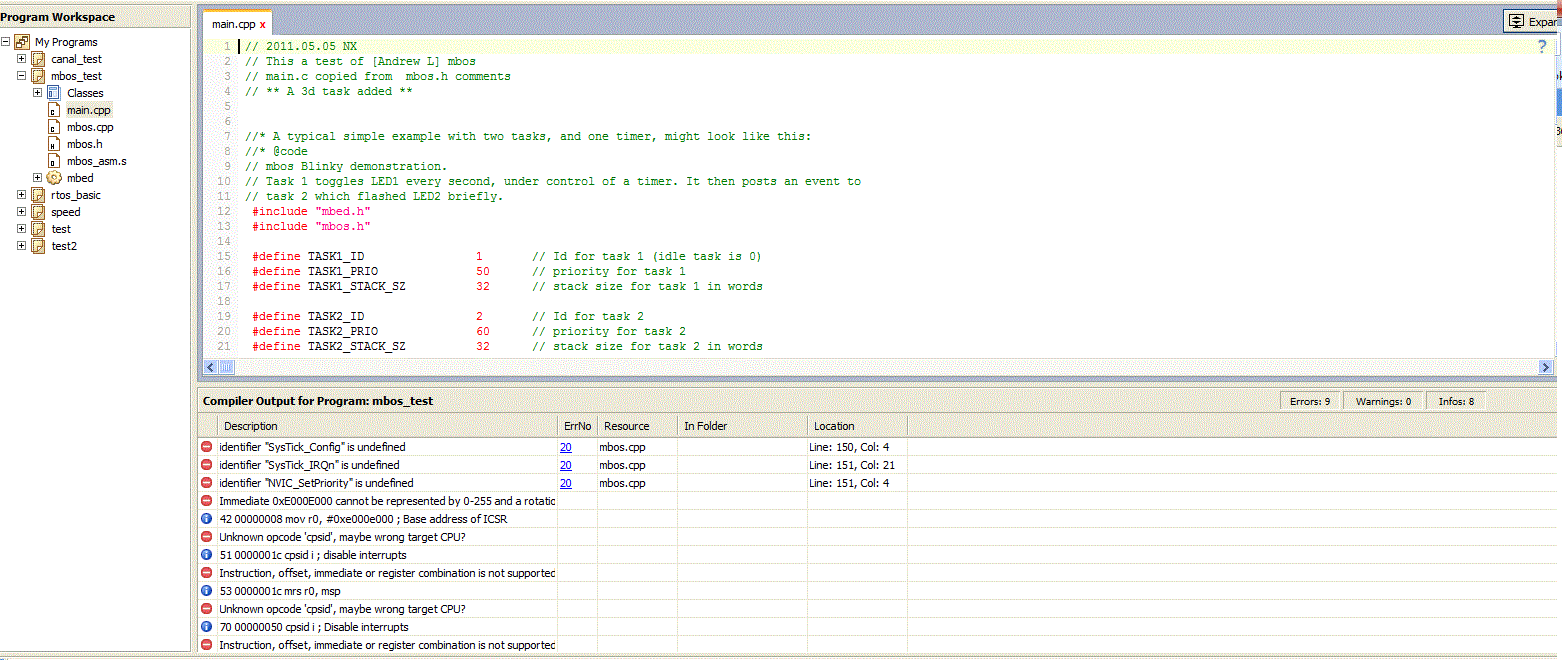Click the My Programs root folder icon
The image size is (1562, 660).
22,42
